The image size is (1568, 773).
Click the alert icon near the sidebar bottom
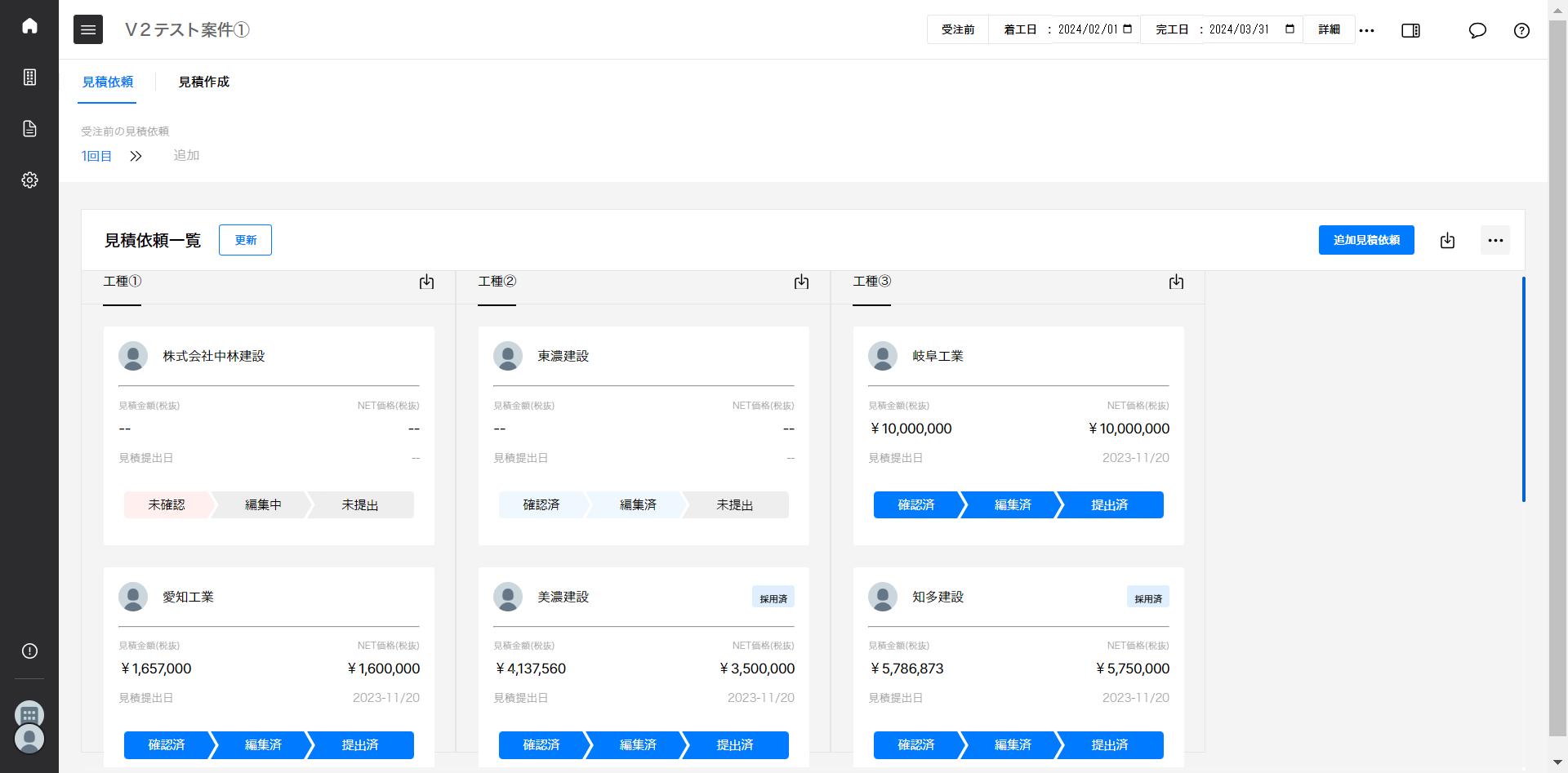tap(29, 651)
